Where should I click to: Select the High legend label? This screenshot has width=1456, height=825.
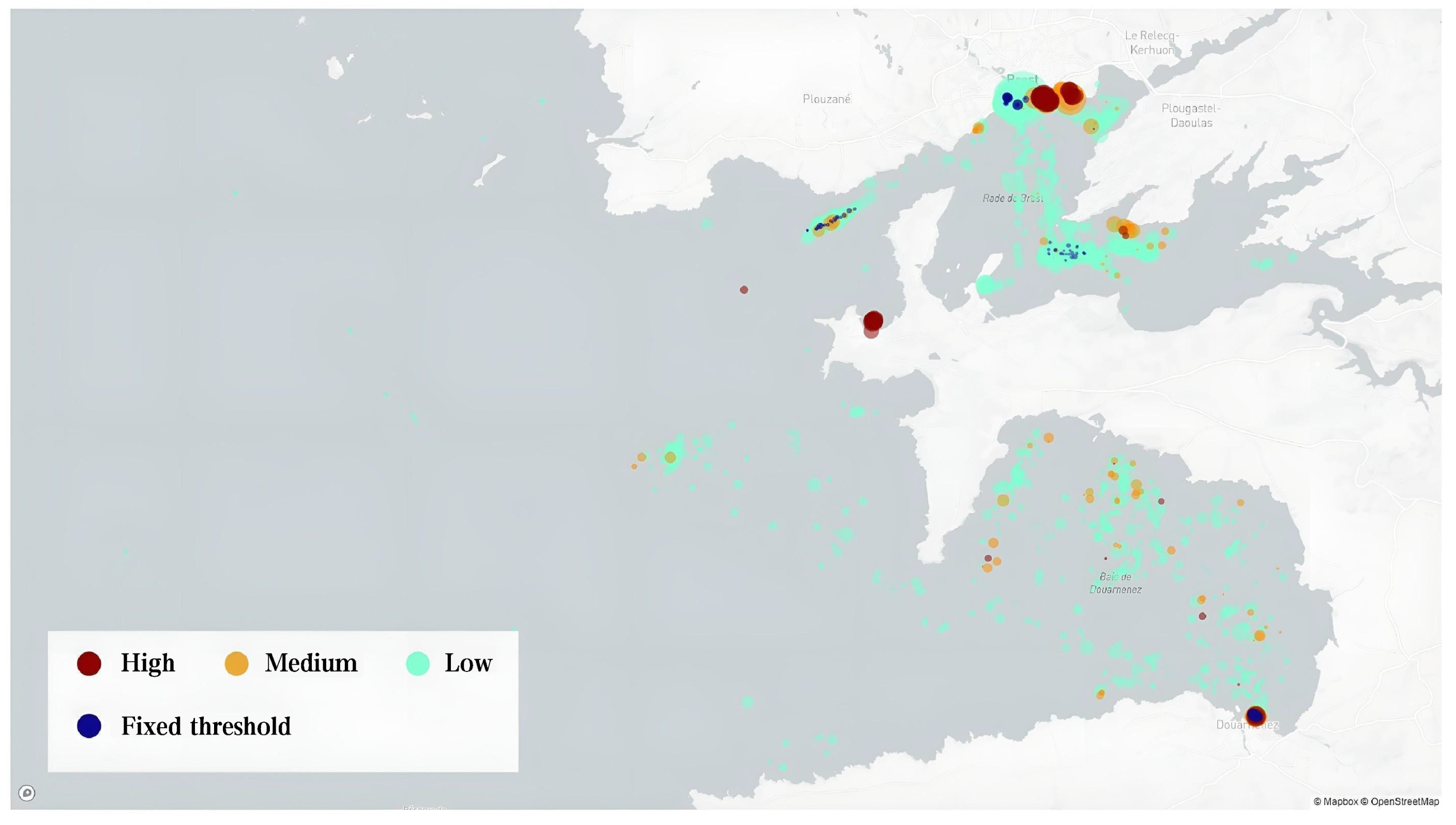coord(148,663)
